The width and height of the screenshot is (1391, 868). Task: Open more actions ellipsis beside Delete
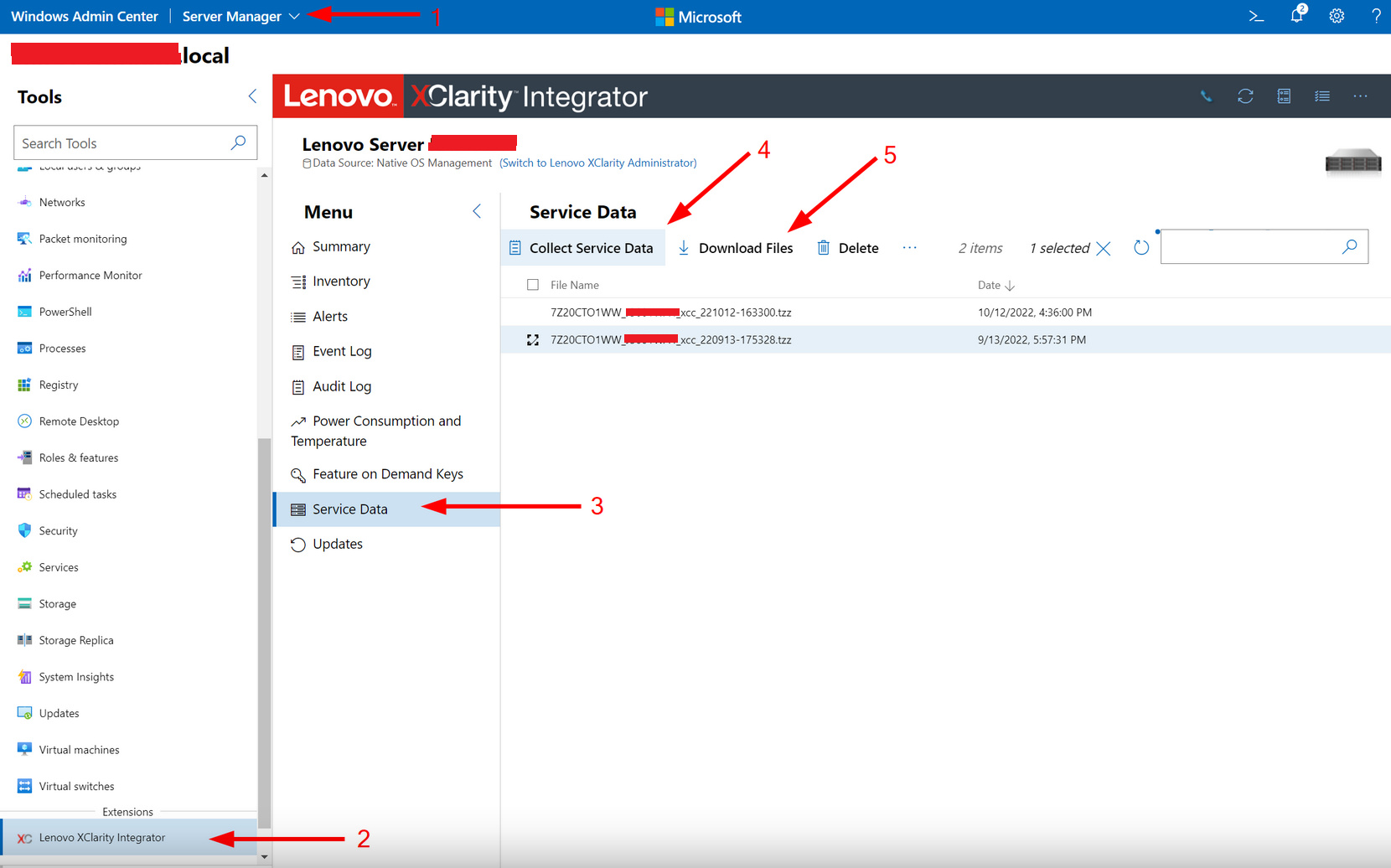click(x=909, y=248)
